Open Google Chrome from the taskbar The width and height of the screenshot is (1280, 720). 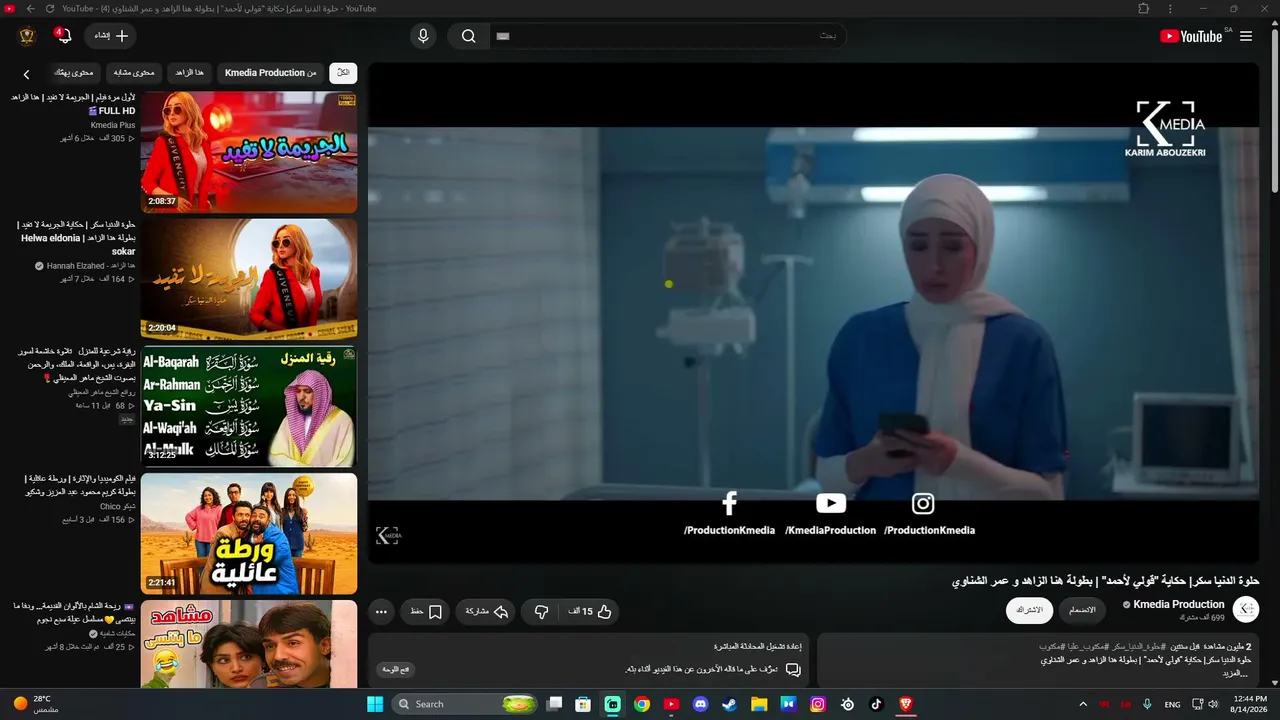(642, 704)
